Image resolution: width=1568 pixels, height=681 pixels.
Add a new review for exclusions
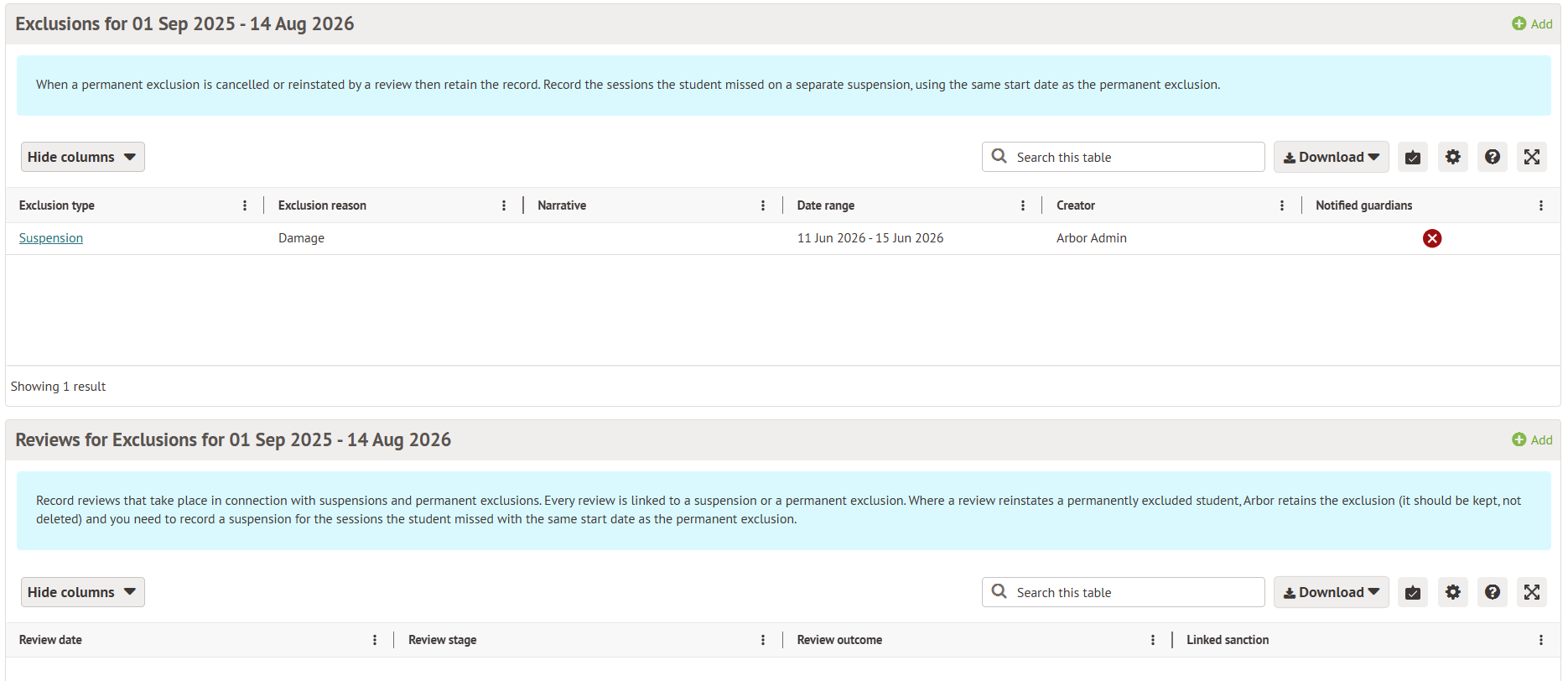(1532, 439)
